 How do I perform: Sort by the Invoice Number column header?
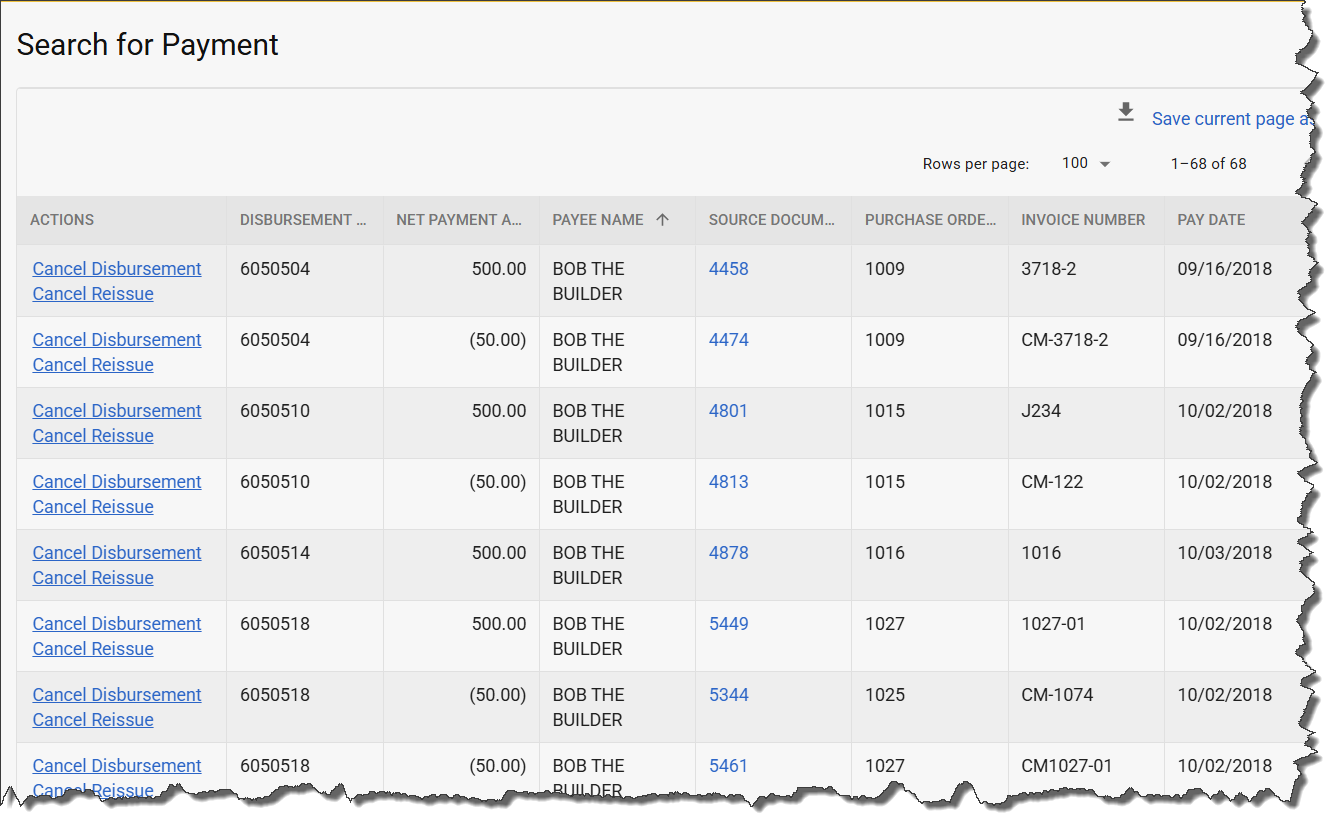pyautogui.click(x=1084, y=219)
